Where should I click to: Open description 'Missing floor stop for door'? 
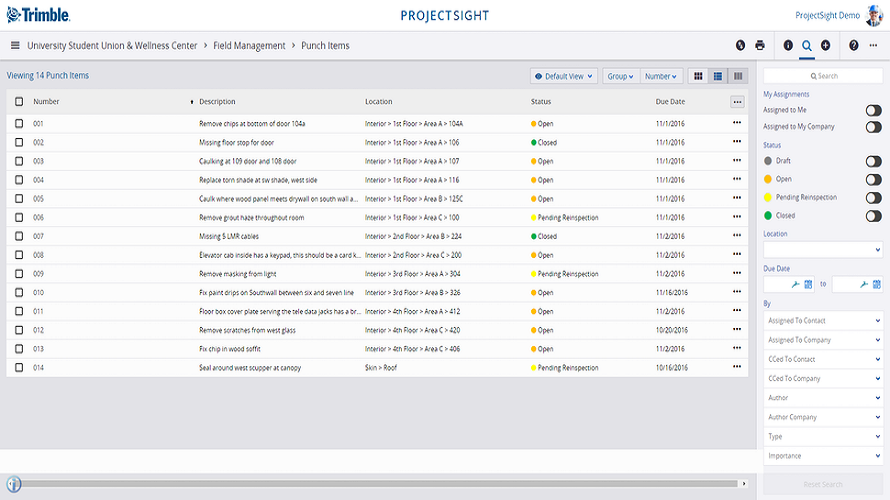[x=236, y=142]
